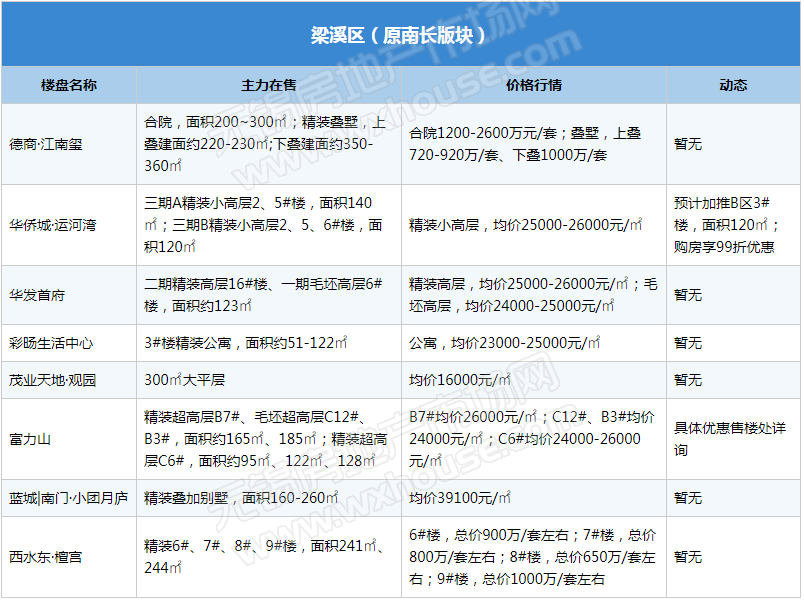This screenshot has height=601, width=804.
Task: Select the 均价39100元/㎡ price cell
Action: [461, 498]
